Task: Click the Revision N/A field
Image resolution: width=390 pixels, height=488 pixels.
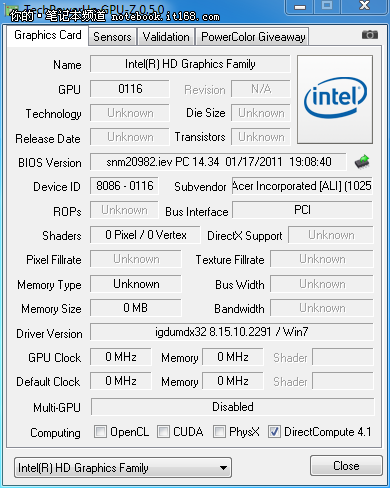Action: point(261,89)
